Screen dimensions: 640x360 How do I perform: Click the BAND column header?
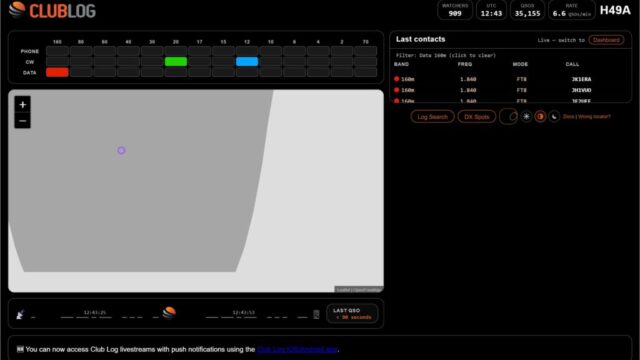point(401,64)
